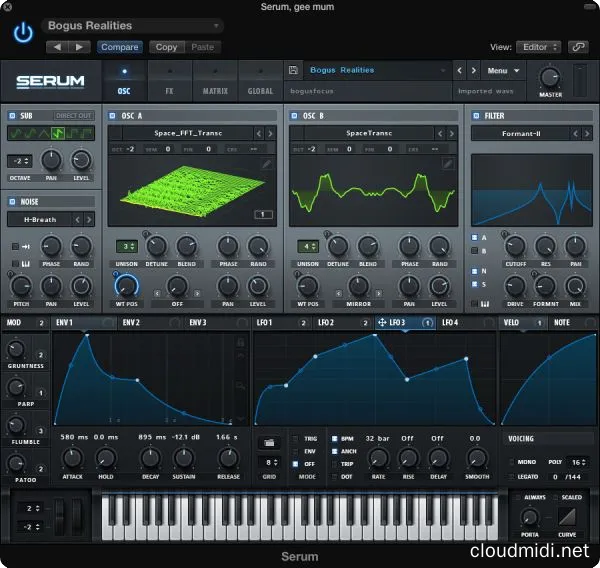
Task: Toggle the SUB oscillator enable switch
Action: coord(11,115)
